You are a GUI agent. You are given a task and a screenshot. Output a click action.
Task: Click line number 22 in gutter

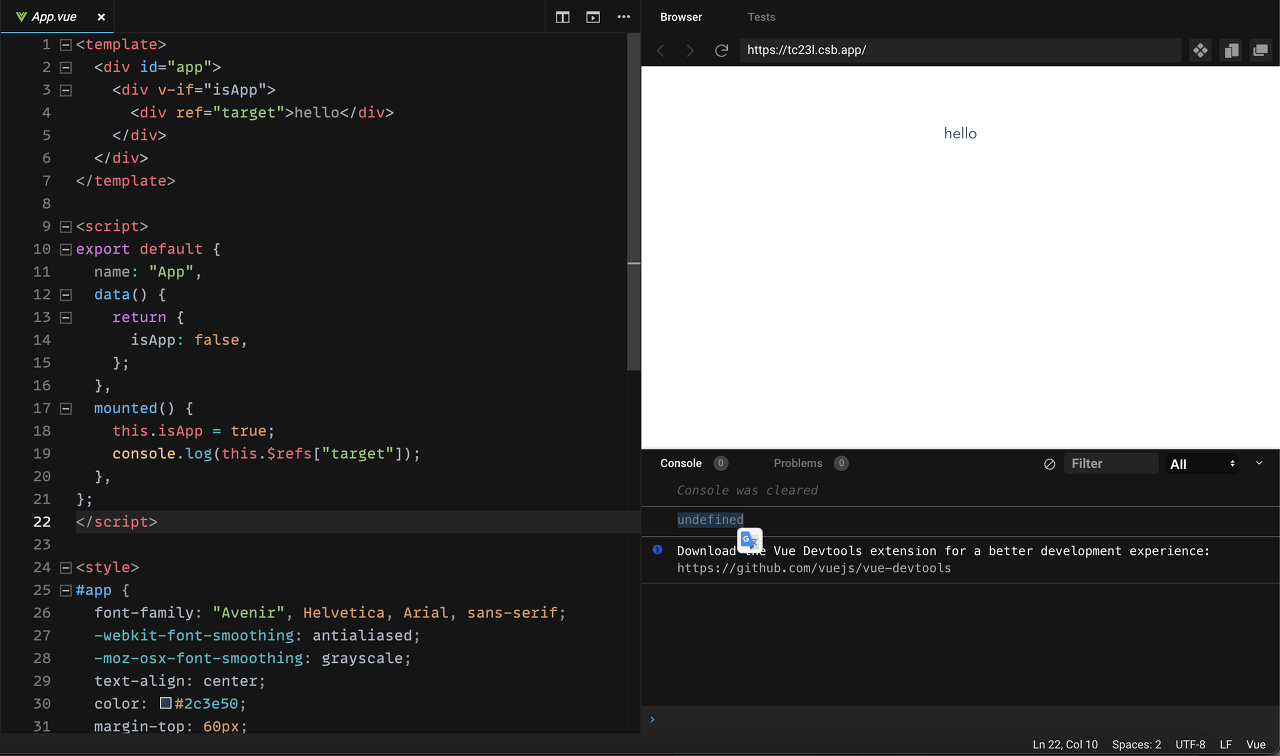41,522
